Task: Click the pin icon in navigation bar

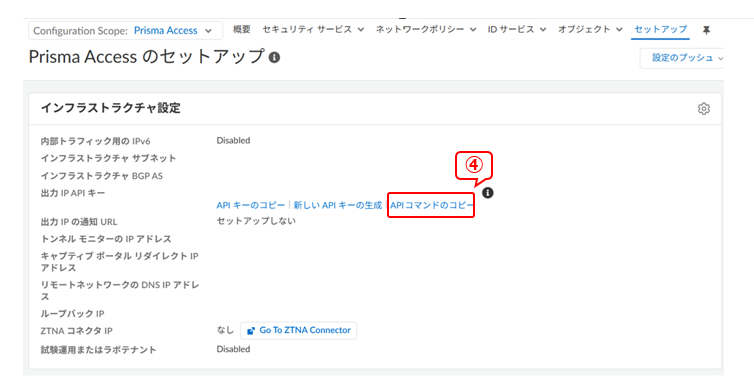Action: (x=706, y=30)
